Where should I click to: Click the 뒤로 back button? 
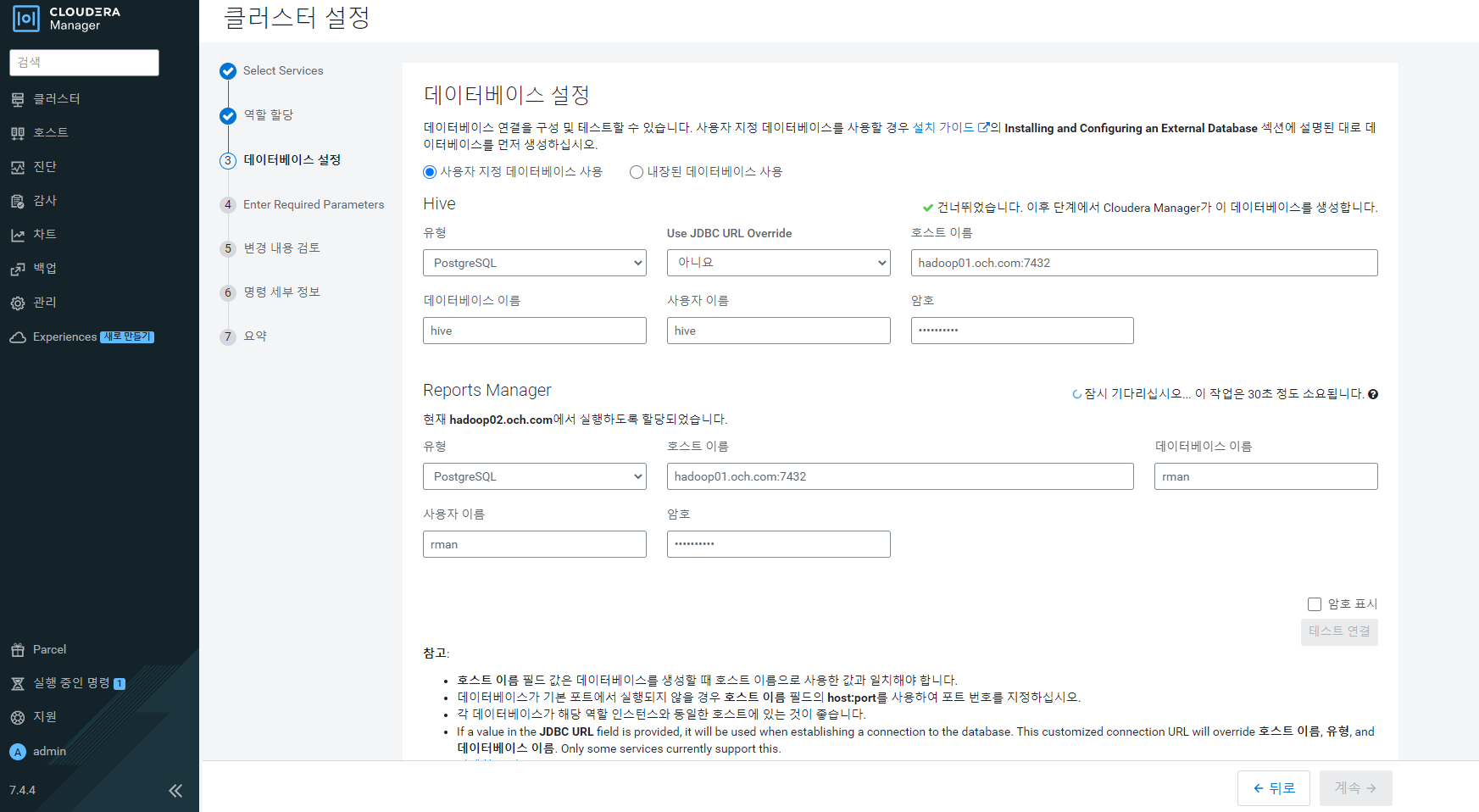[1274, 788]
